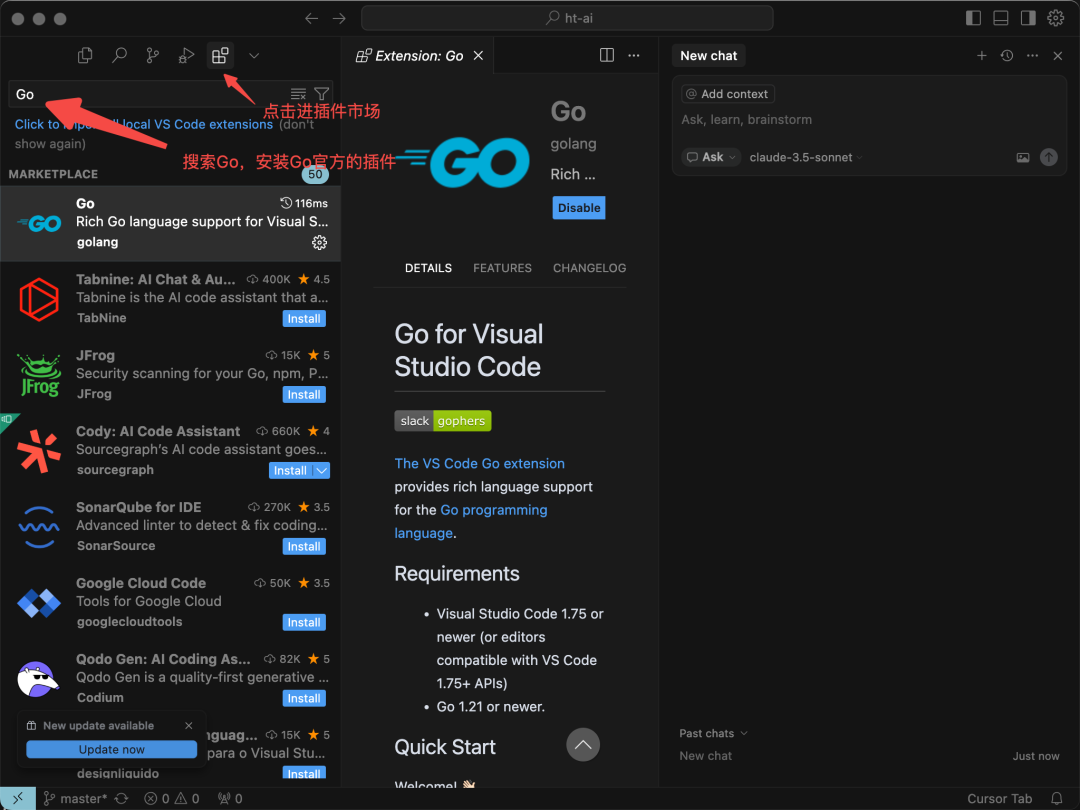Switch to the CHANGELOG tab
1080x810 pixels.
[589, 268]
